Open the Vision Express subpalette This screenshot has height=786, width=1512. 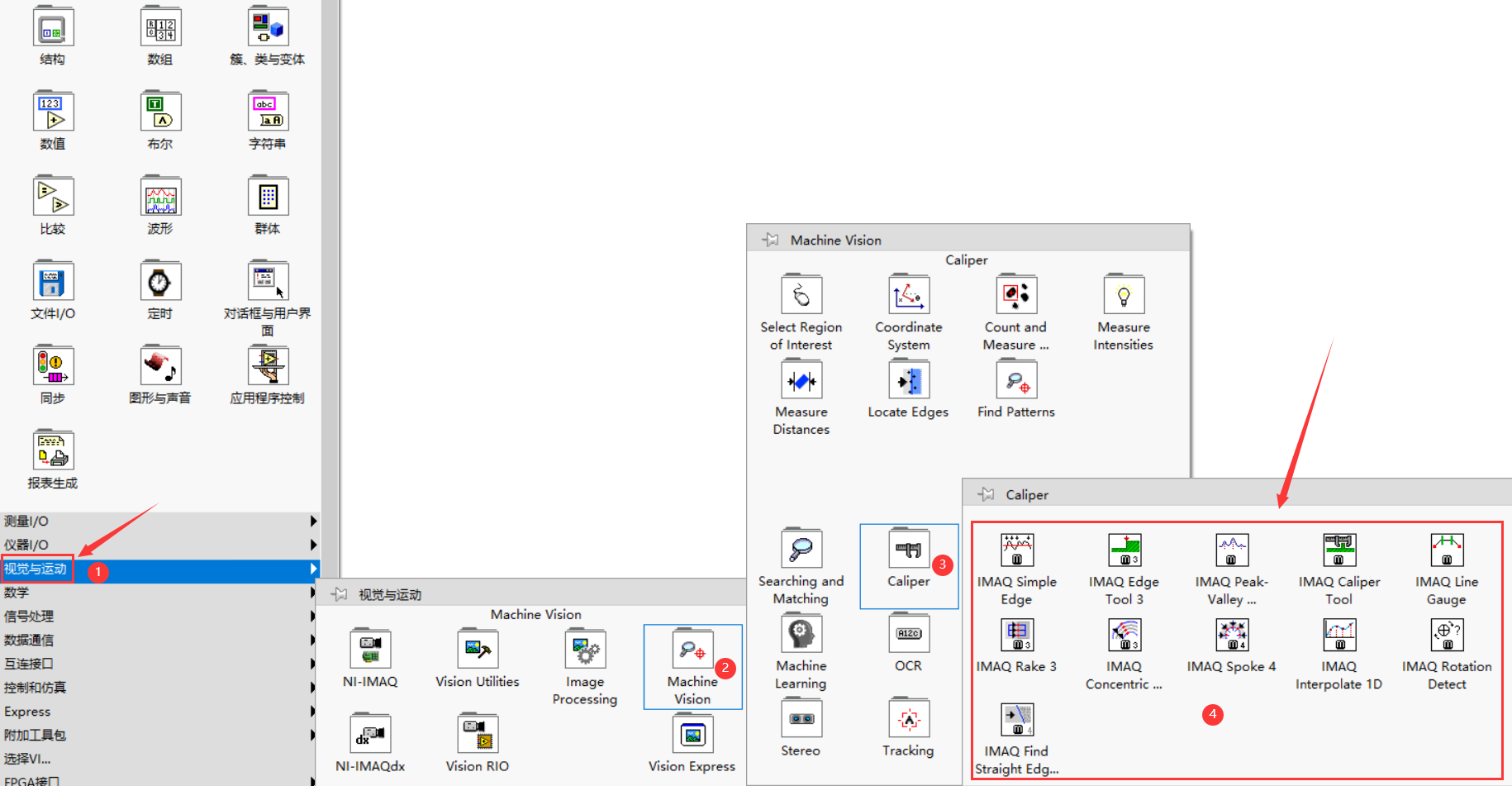click(x=692, y=734)
